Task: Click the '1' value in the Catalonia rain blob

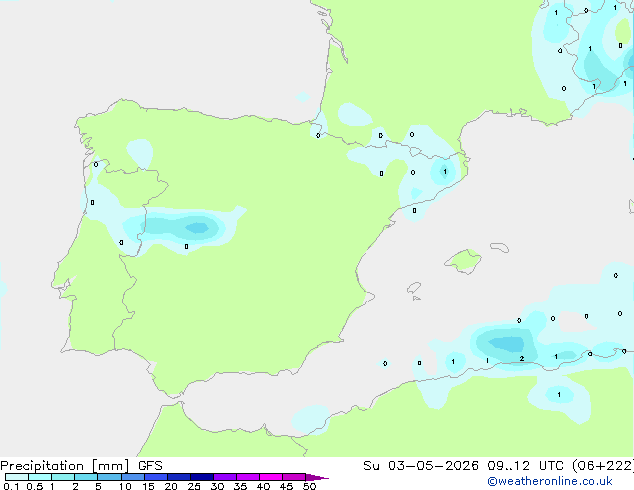Action: point(445,172)
